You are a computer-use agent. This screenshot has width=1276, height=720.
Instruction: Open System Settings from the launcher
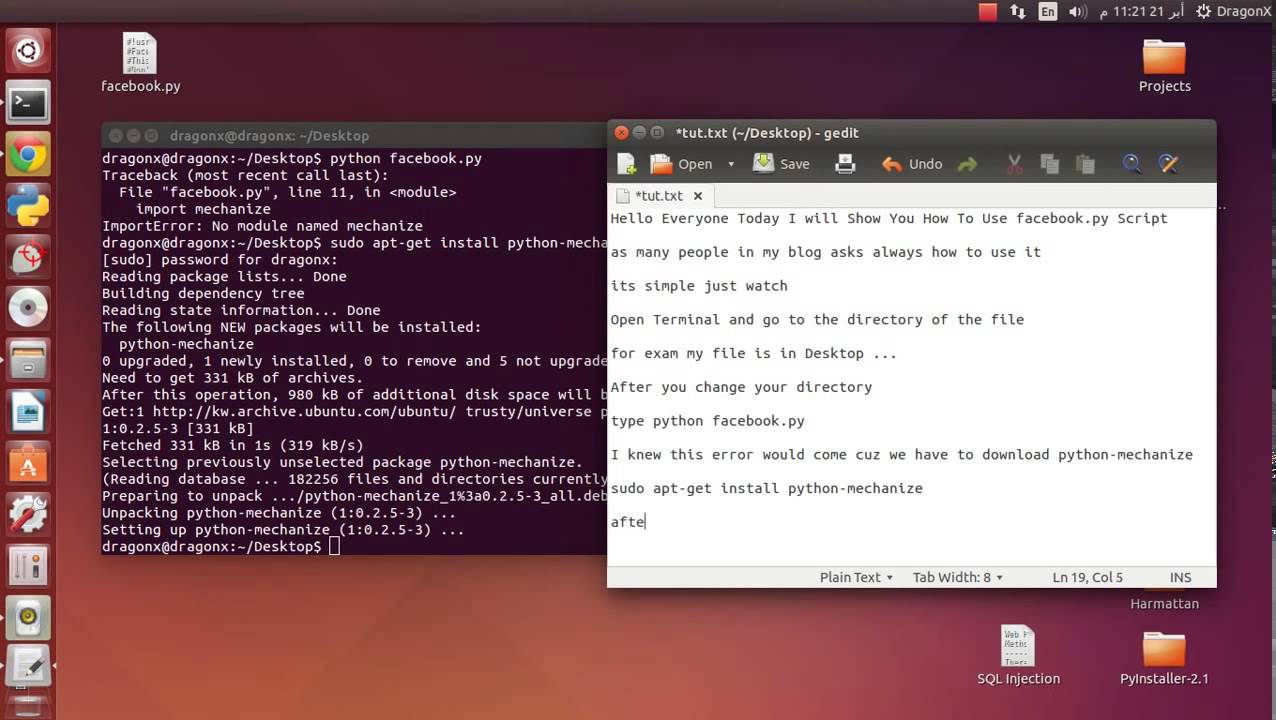coord(28,515)
